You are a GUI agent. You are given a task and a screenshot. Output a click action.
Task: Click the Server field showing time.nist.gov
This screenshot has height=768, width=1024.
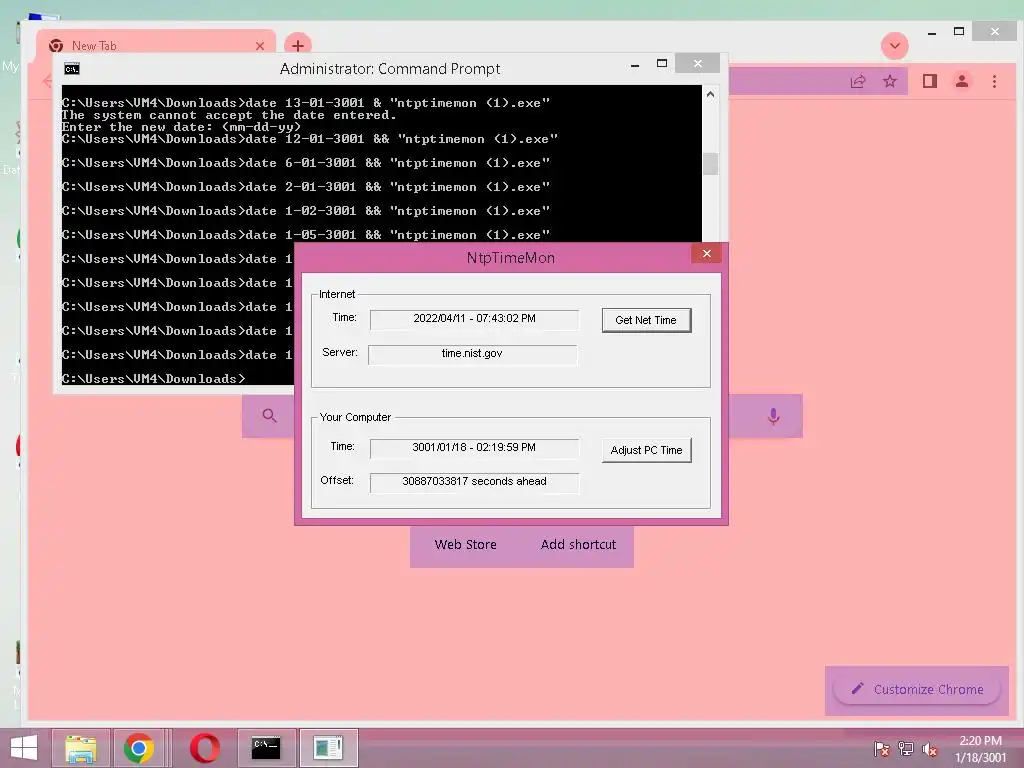[472, 353]
